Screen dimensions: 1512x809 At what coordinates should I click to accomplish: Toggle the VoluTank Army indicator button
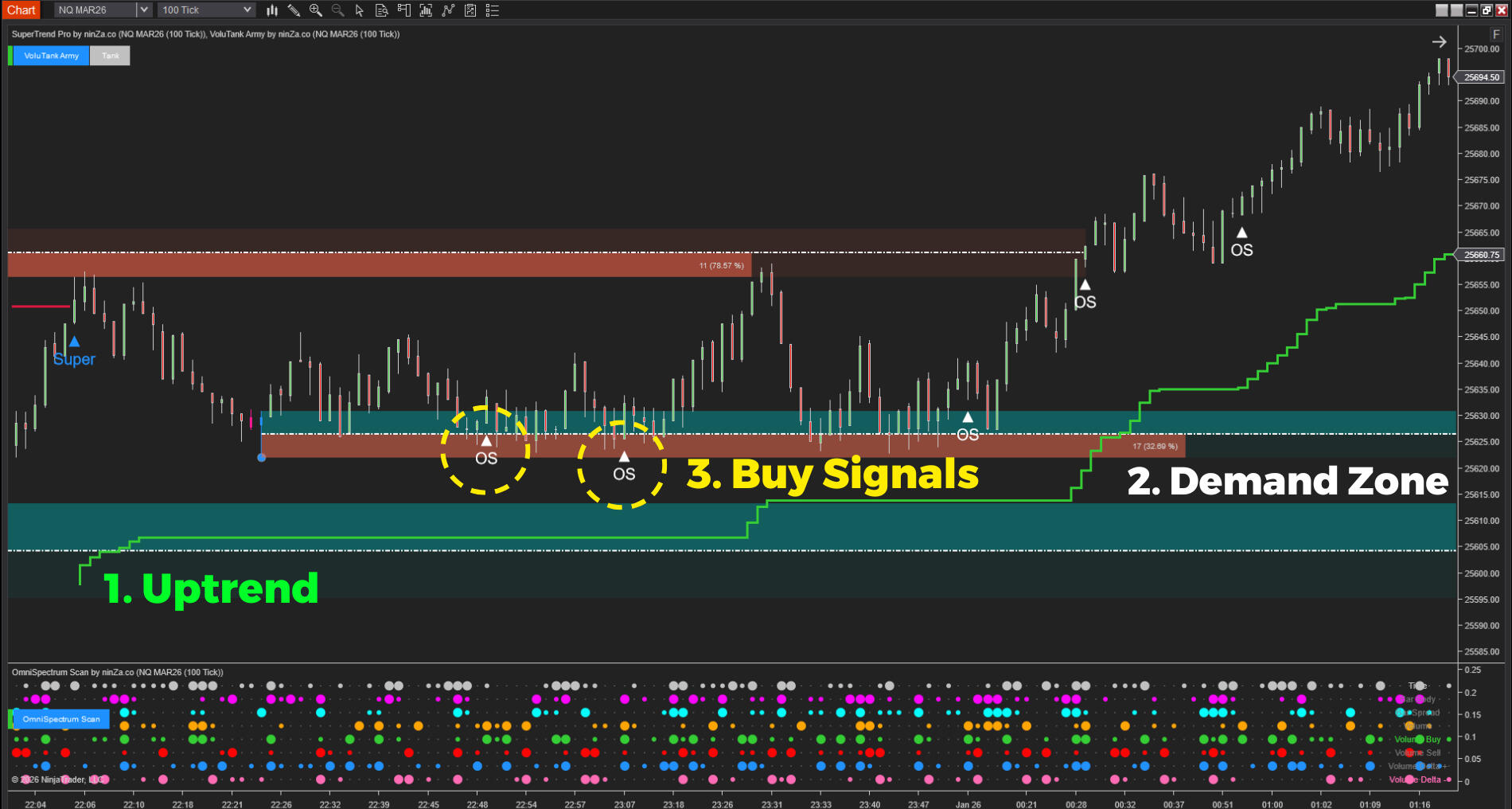(51, 56)
